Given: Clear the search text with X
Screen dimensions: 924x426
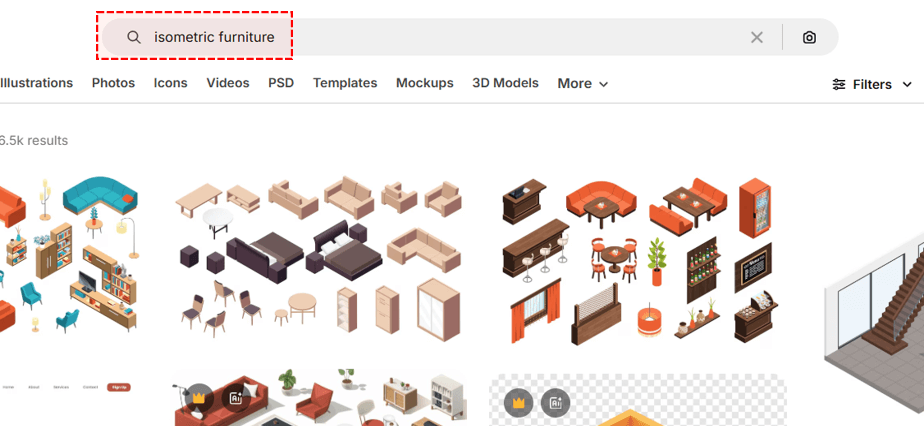Looking at the screenshot, I should pos(757,37).
